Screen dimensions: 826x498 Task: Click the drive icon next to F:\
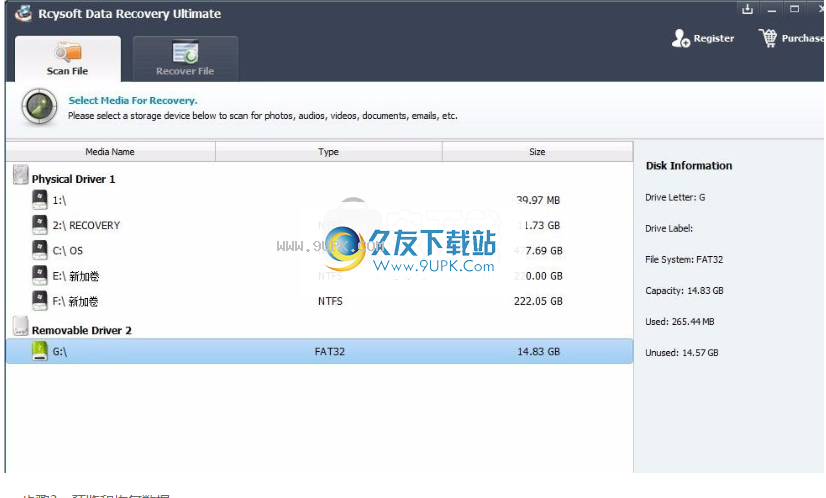tap(40, 300)
